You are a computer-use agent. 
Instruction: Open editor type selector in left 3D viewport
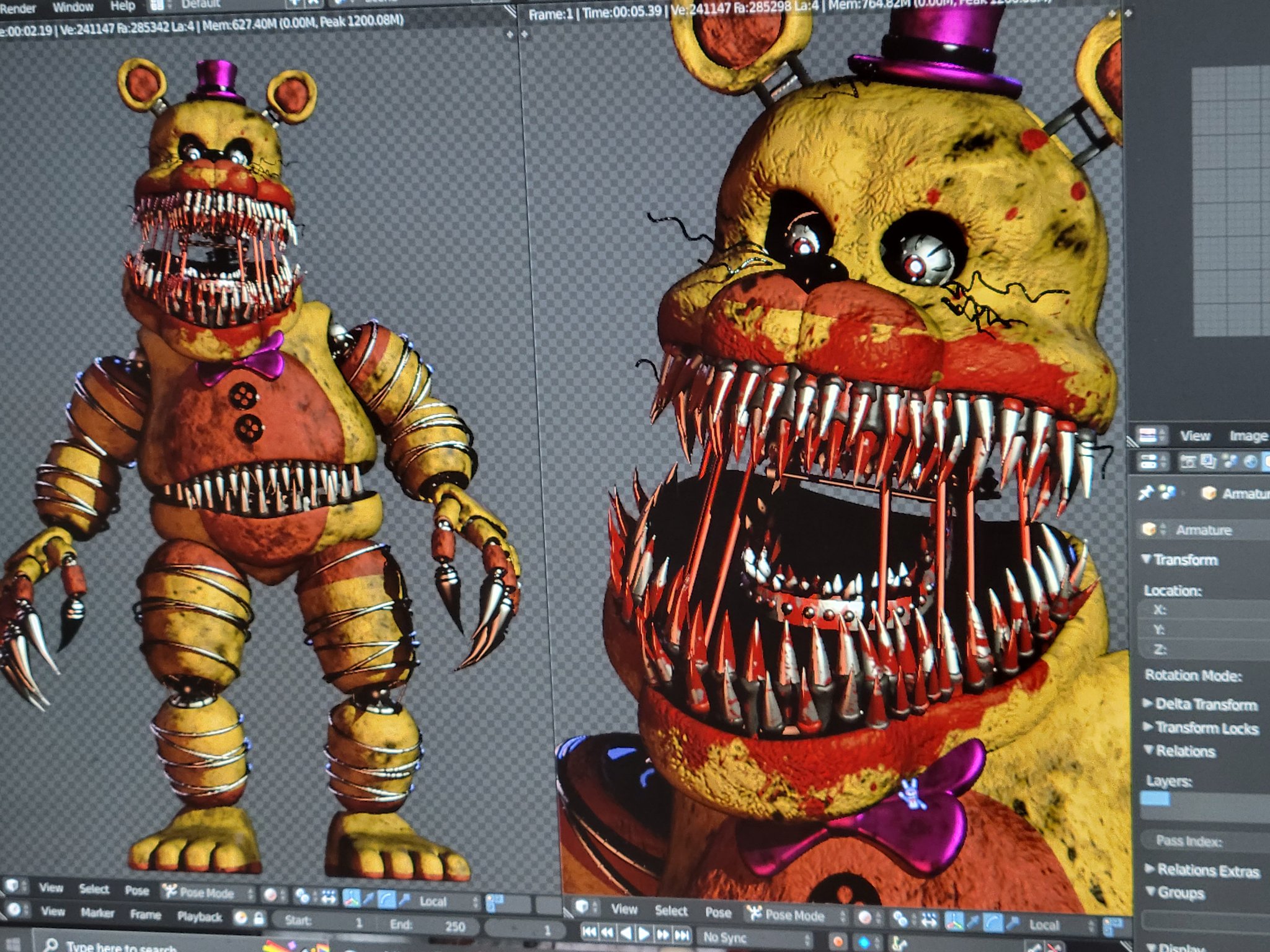16,886
